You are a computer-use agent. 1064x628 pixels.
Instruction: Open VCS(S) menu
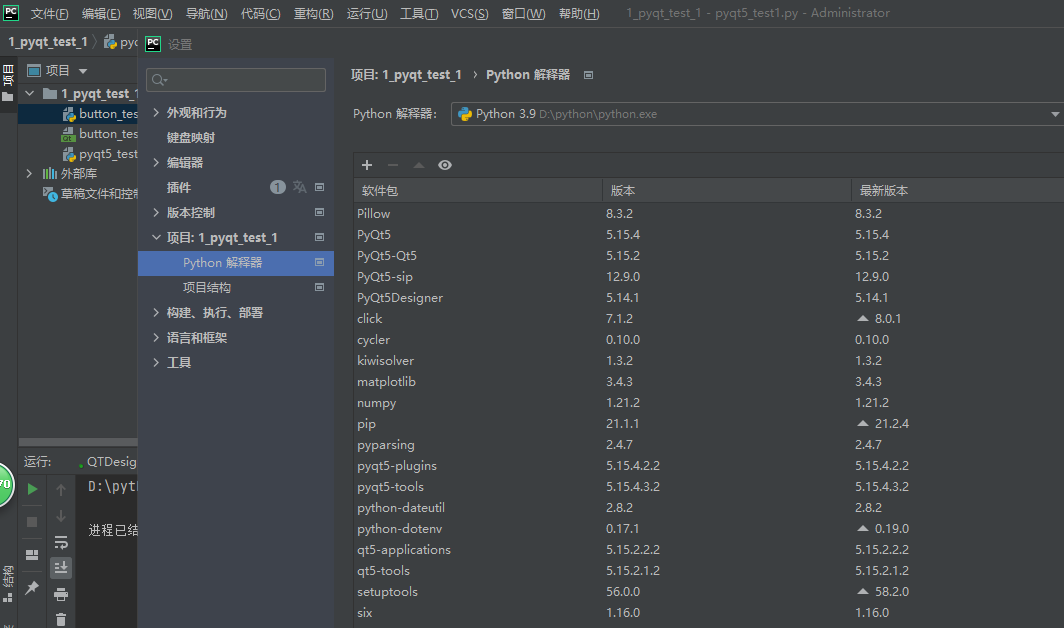[x=470, y=14]
